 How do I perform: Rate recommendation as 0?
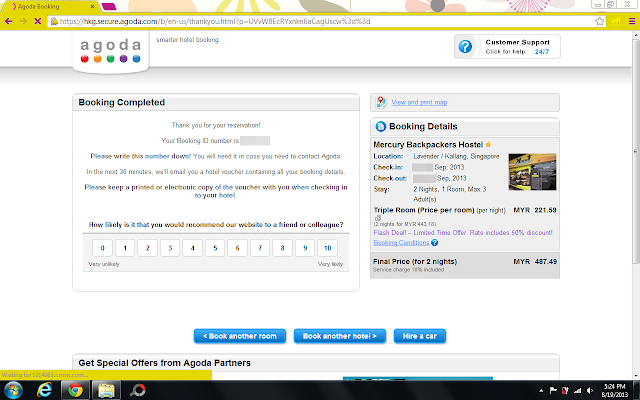[102, 248]
